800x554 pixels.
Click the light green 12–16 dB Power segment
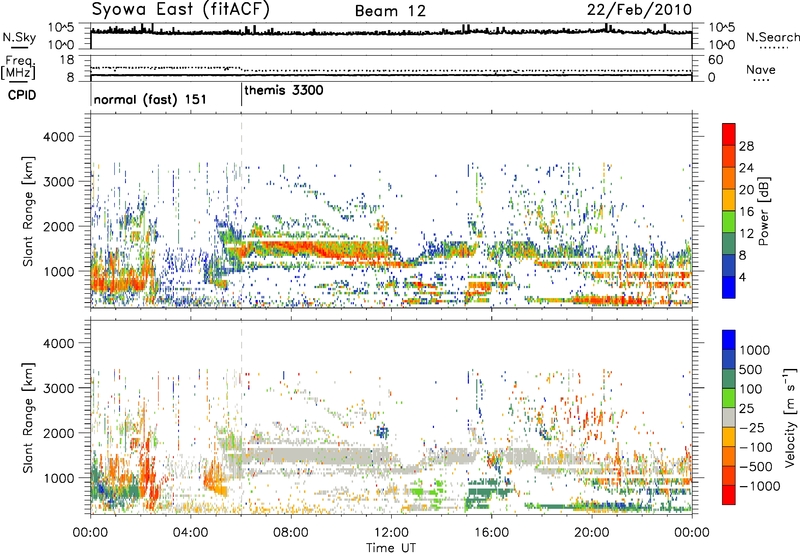pos(729,222)
